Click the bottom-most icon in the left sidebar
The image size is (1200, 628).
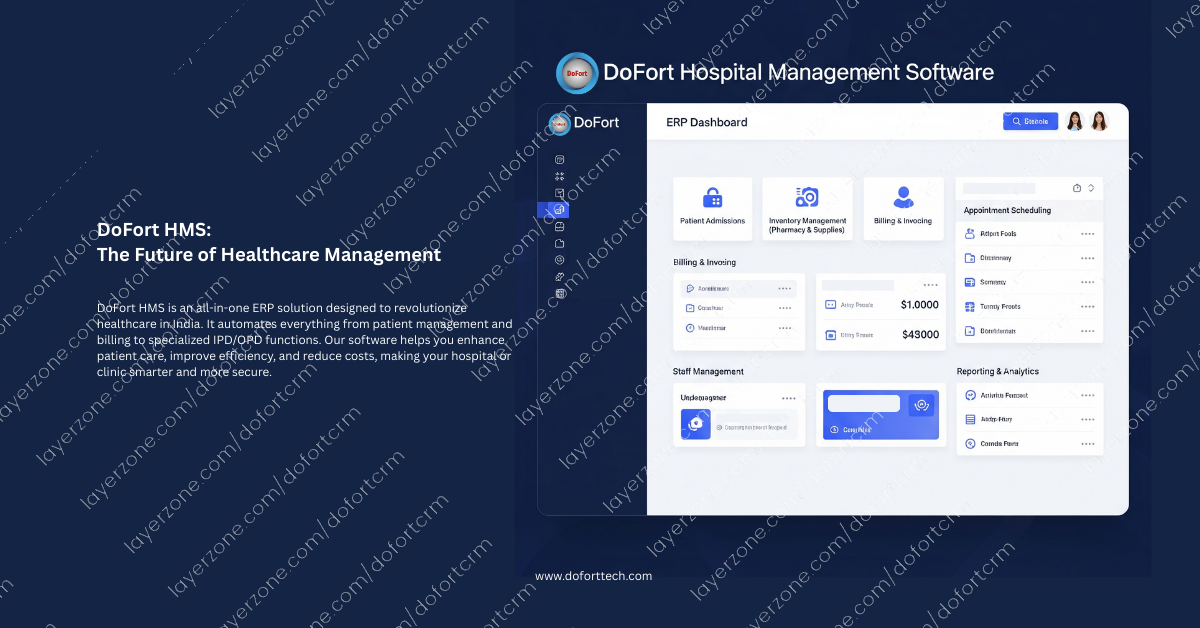point(559,293)
